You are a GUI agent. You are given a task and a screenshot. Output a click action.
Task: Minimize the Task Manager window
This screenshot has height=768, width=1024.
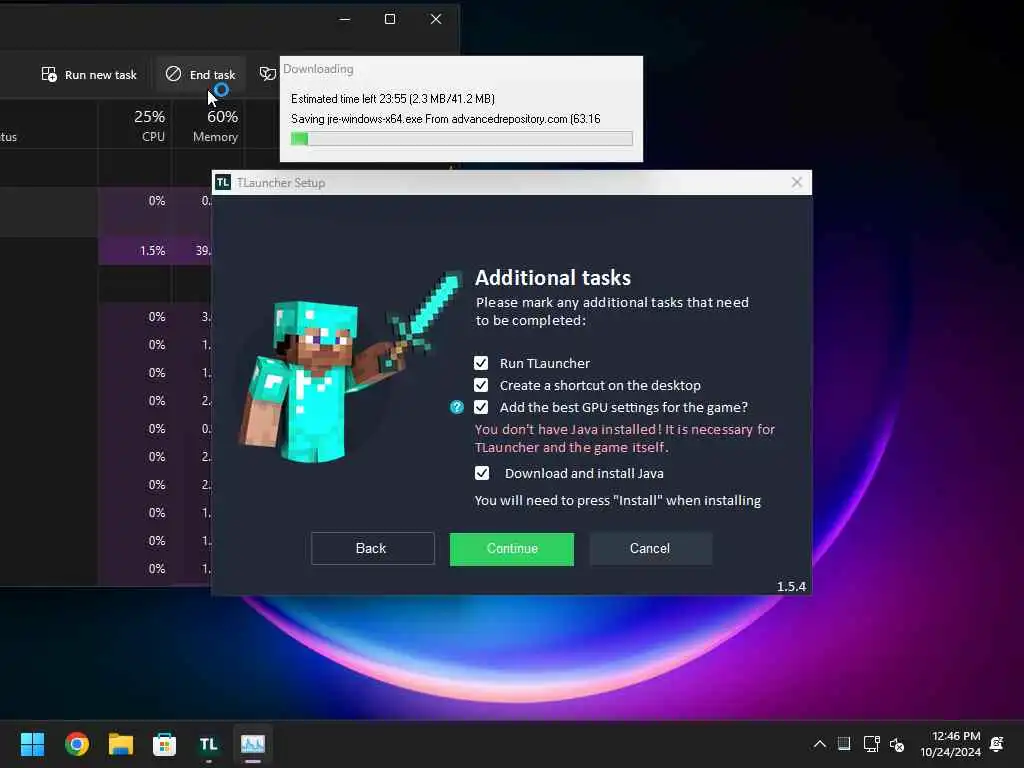coord(345,19)
